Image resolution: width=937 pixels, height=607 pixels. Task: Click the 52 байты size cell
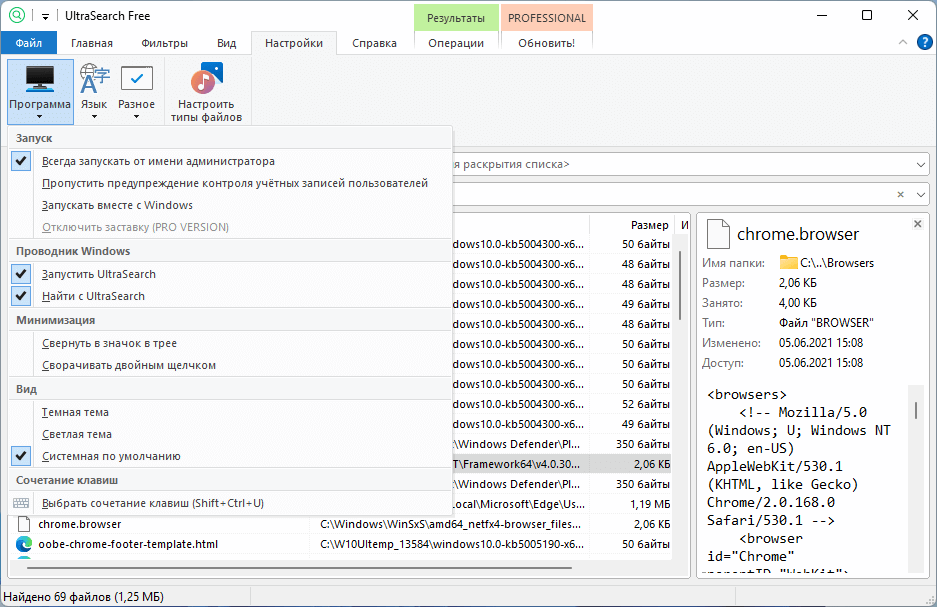(645, 404)
